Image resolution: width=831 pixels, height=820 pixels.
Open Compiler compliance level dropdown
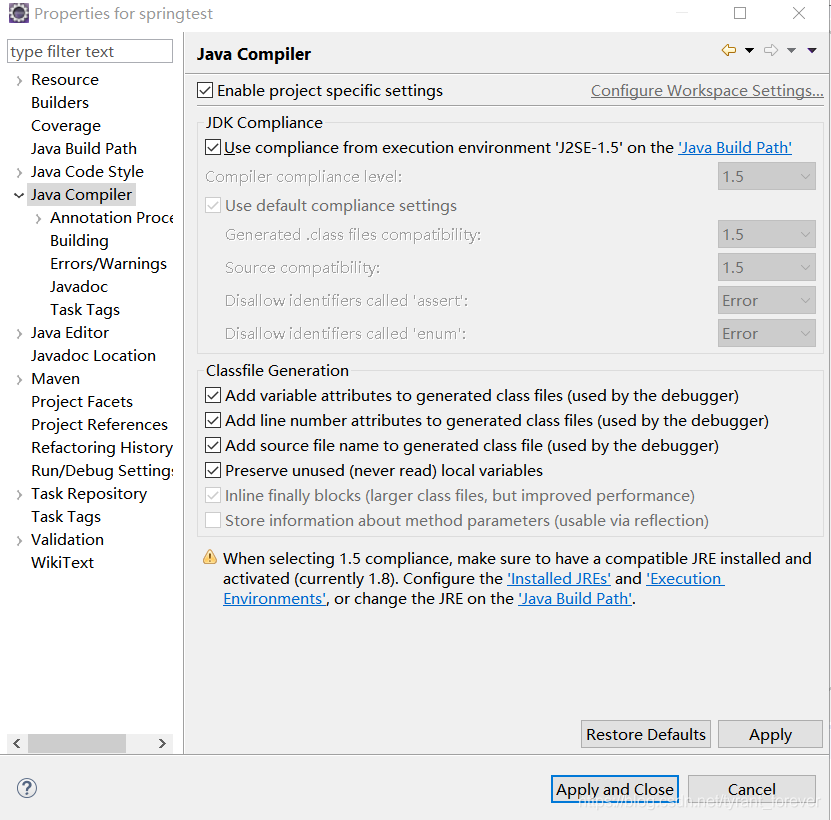coord(766,176)
